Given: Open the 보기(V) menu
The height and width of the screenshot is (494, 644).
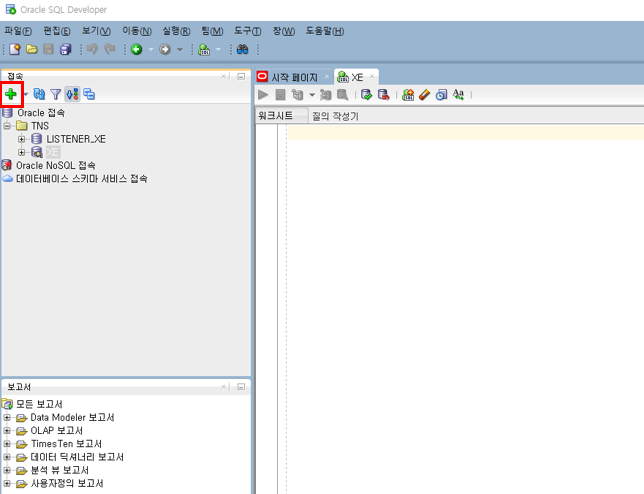Looking at the screenshot, I should coord(96,31).
